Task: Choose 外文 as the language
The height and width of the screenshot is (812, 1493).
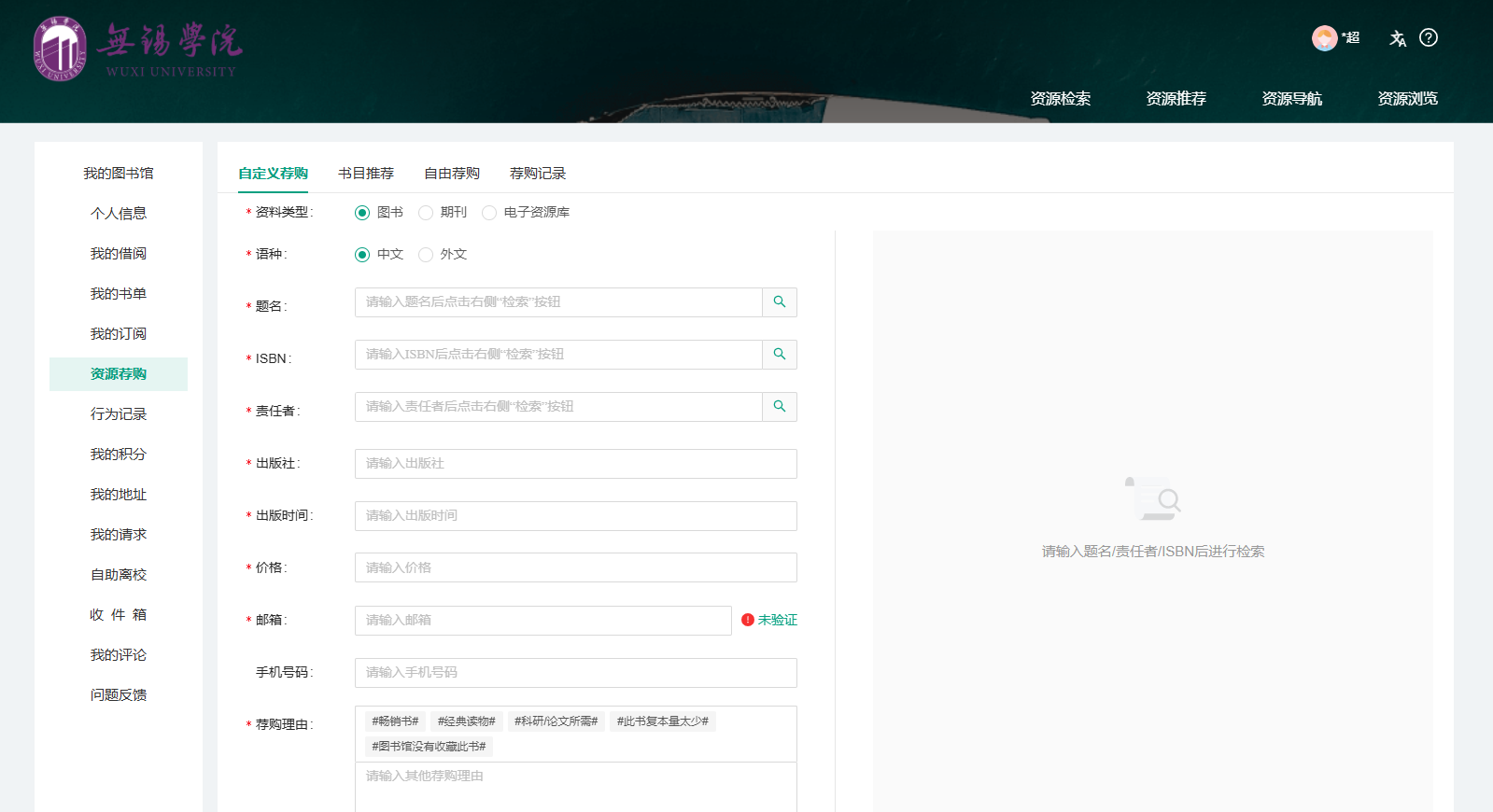Action: [426, 255]
